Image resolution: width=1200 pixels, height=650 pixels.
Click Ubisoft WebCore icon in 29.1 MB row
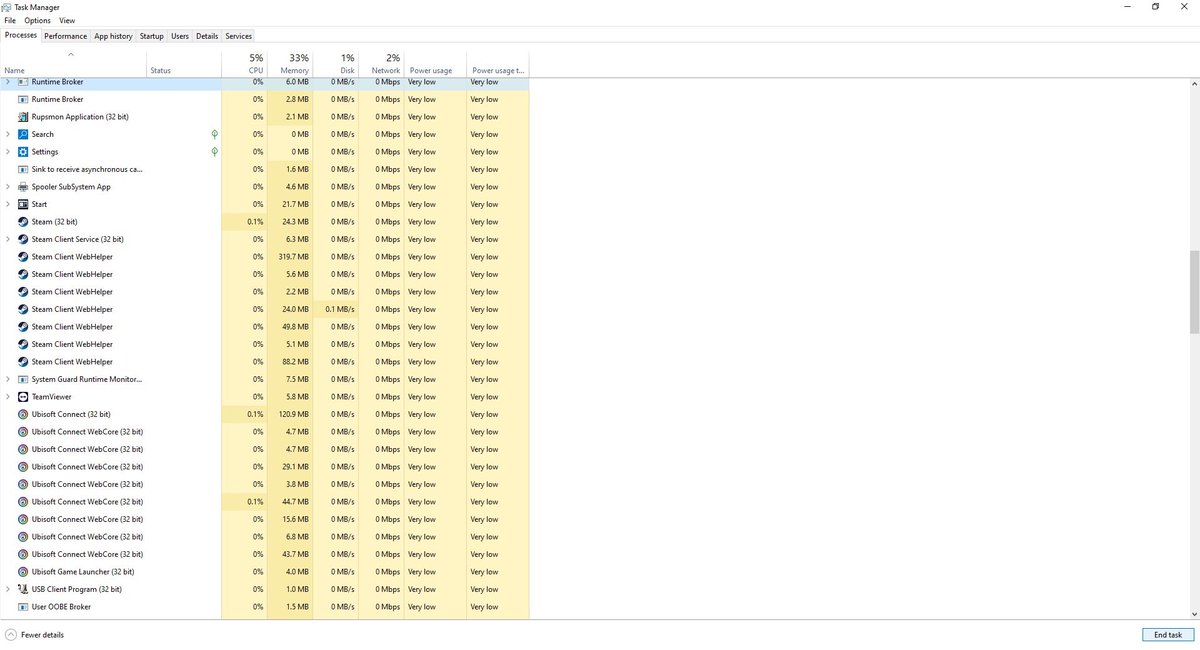click(x=23, y=467)
